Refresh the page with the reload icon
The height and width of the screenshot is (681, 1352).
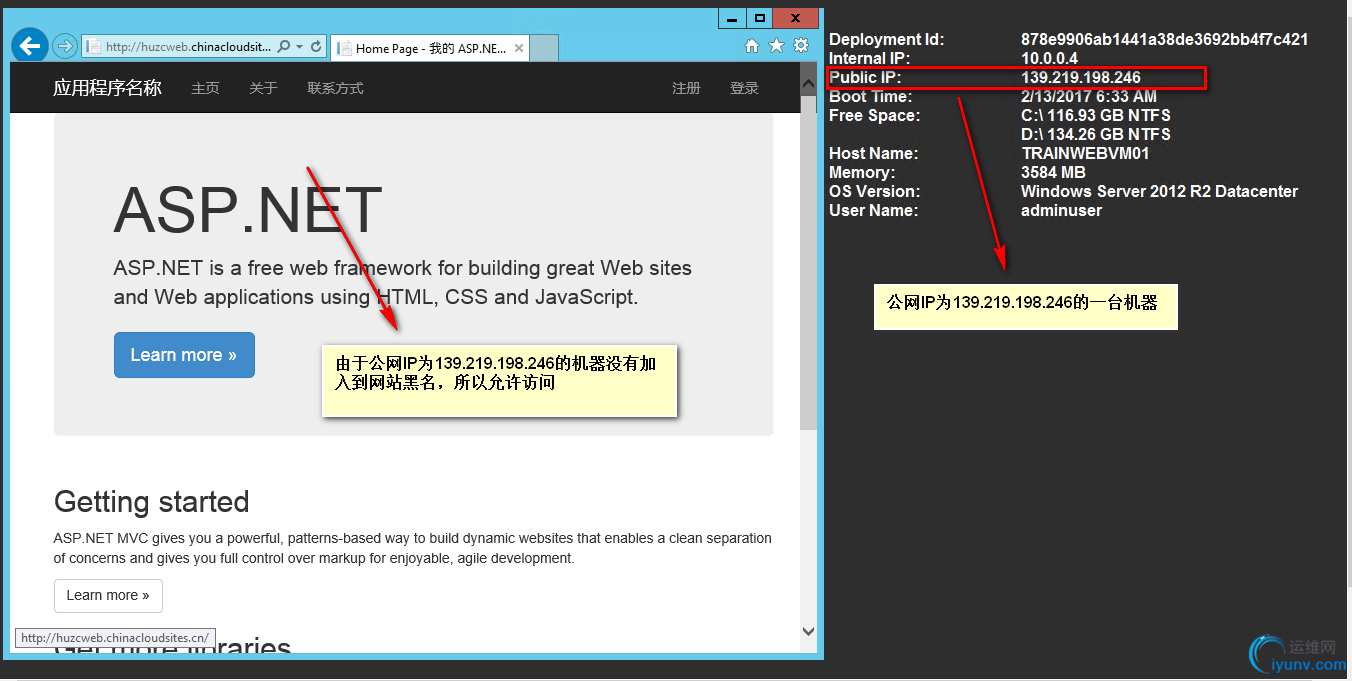click(316, 46)
